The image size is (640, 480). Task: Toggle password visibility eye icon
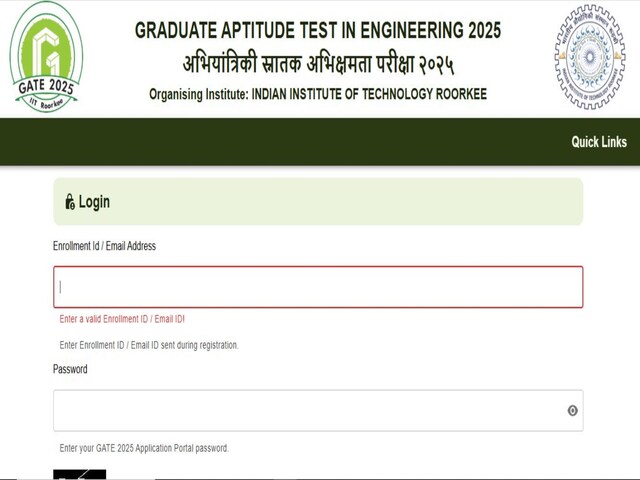572,410
